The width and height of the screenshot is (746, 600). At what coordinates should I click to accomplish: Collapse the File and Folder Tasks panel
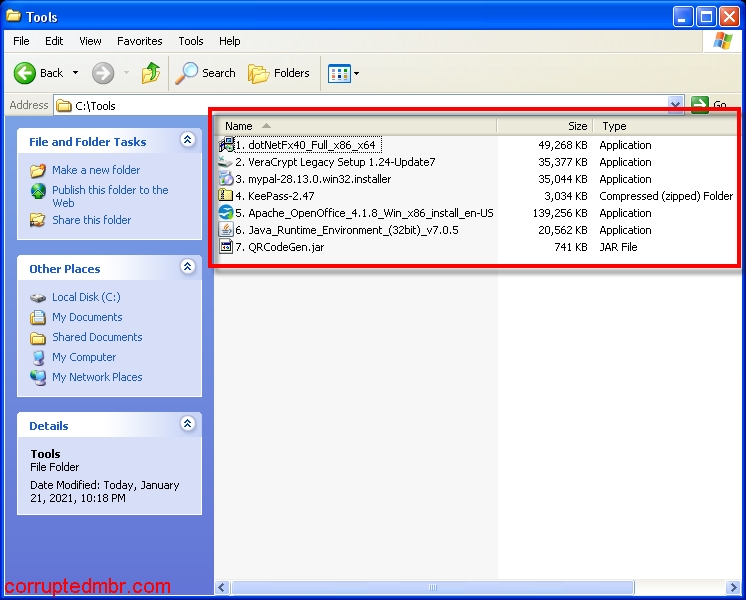[187, 141]
